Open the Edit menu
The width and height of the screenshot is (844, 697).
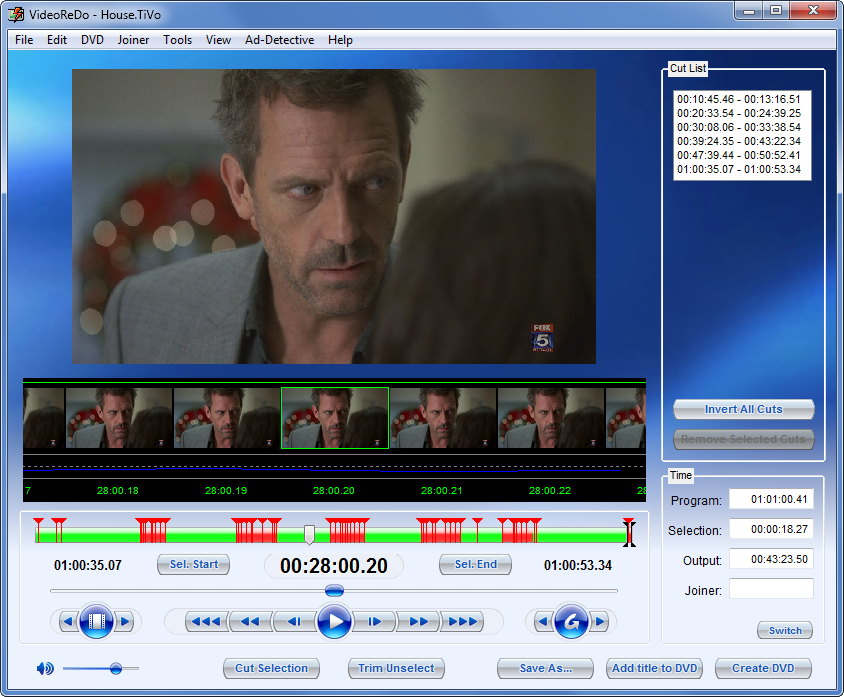[x=57, y=40]
